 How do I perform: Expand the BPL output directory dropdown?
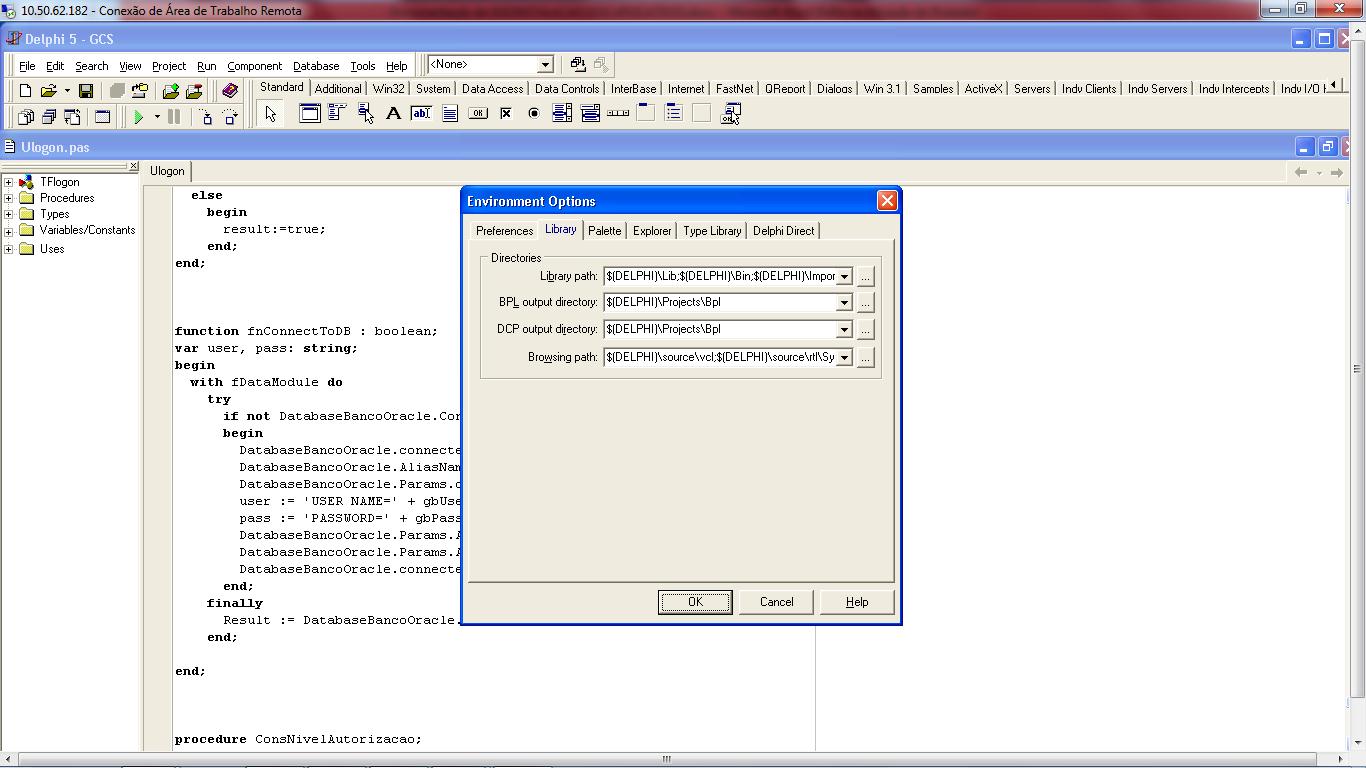[x=844, y=303]
